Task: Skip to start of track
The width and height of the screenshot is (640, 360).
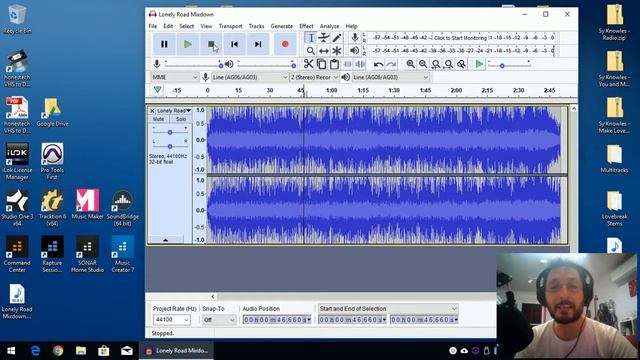Action: (x=234, y=44)
